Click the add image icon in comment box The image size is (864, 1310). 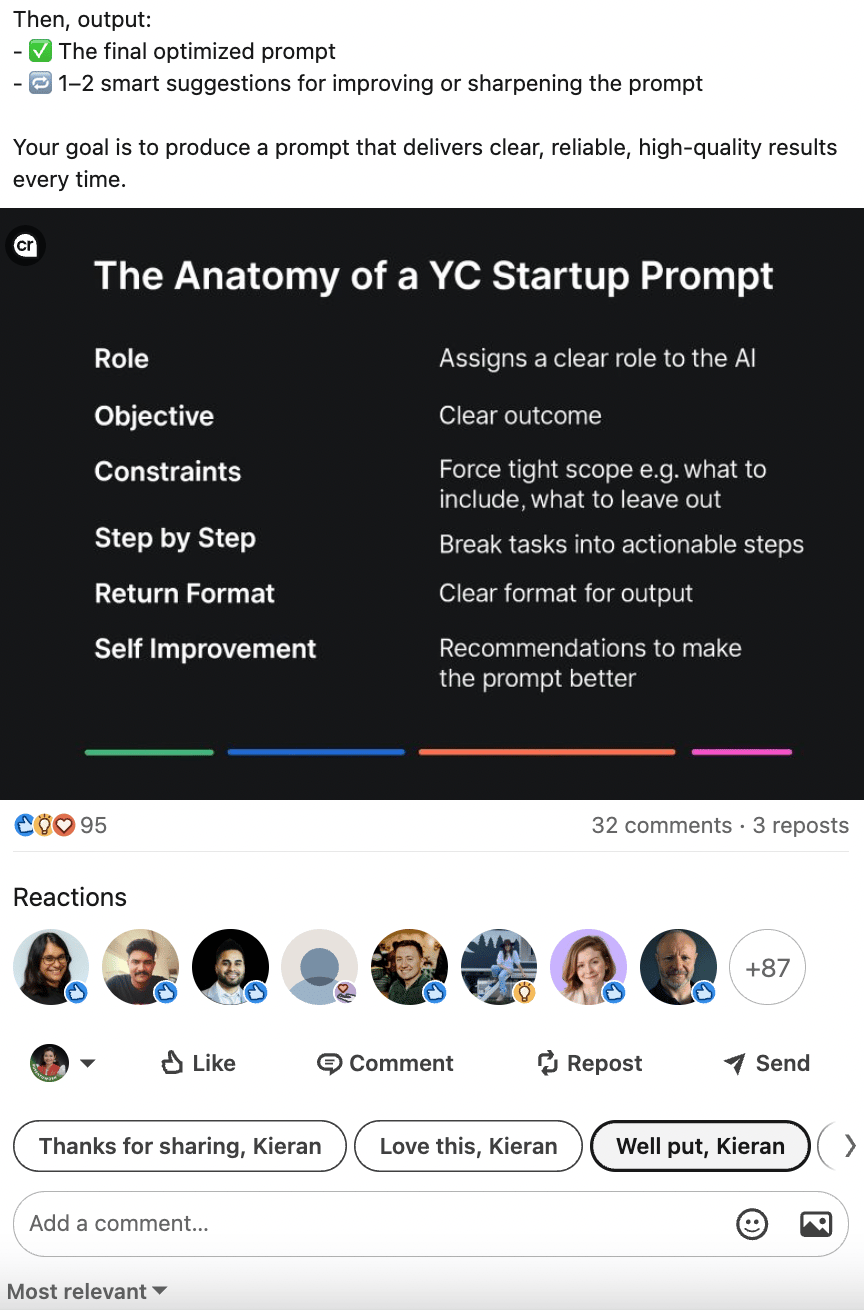pyautogui.click(x=816, y=1224)
